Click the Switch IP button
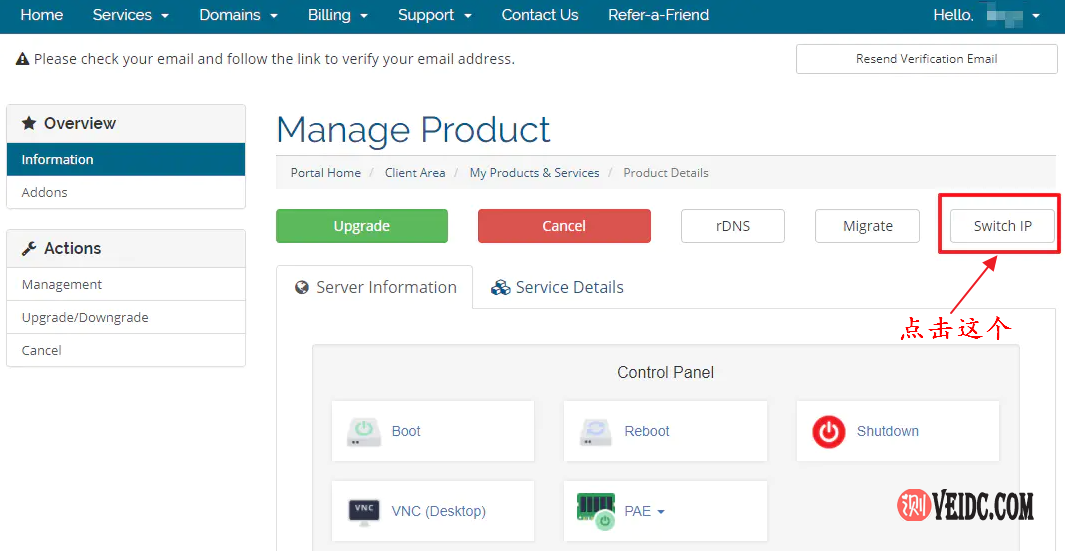The image size is (1065, 551). click(1002, 226)
